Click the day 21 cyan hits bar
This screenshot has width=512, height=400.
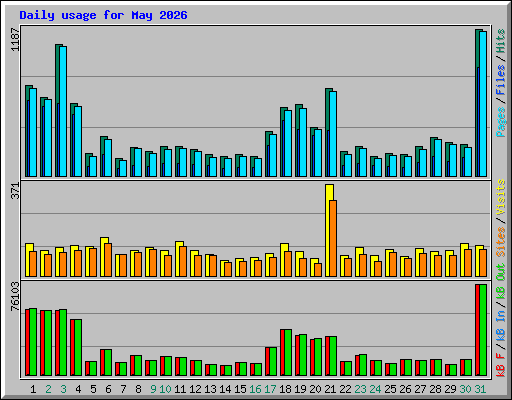point(333,134)
